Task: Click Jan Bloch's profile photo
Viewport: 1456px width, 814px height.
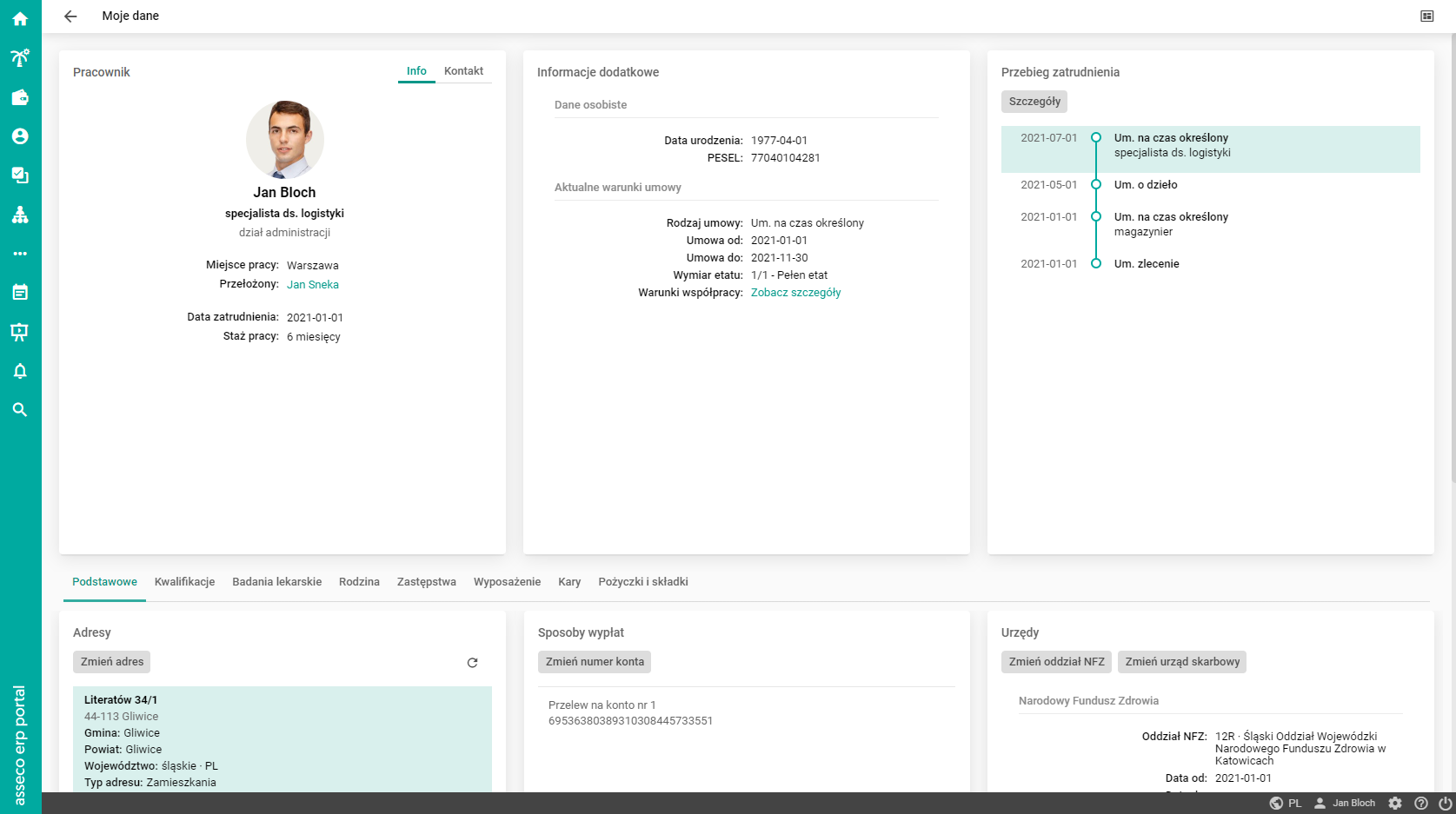Action: [x=285, y=139]
